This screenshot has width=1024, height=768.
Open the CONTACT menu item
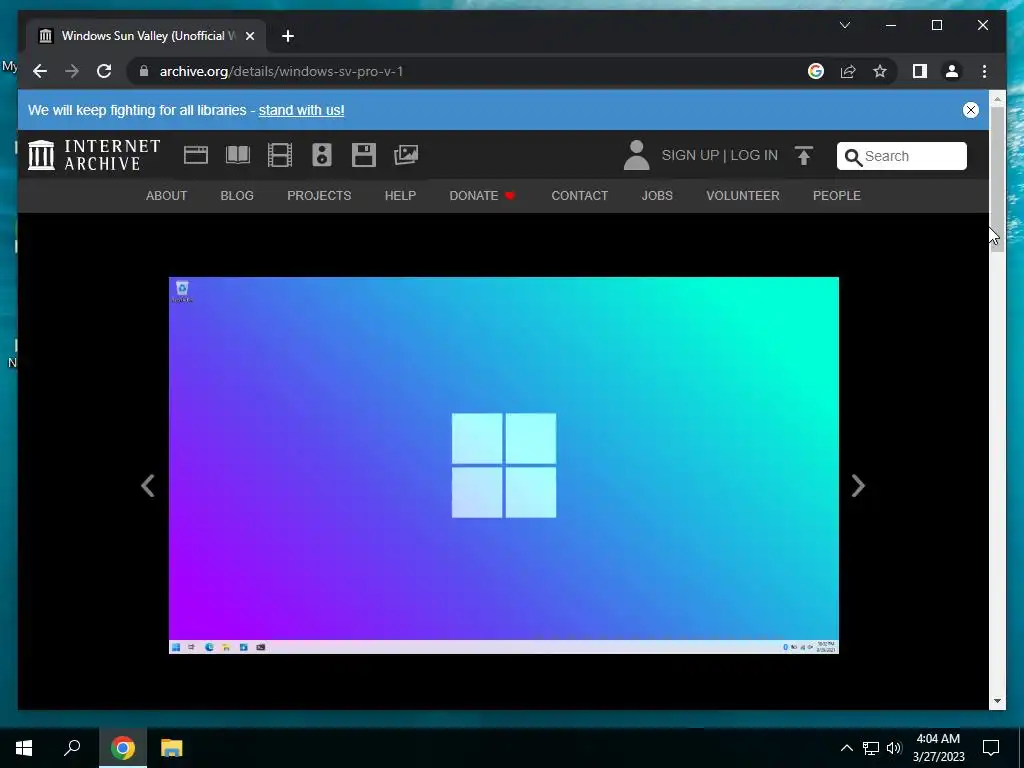(579, 195)
